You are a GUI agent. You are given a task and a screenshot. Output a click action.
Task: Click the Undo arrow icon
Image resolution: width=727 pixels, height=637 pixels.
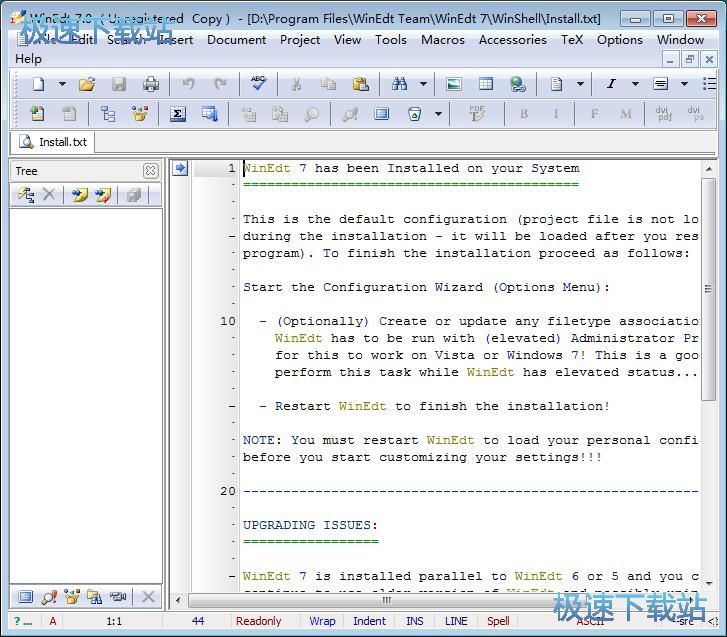pyautogui.click(x=188, y=84)
